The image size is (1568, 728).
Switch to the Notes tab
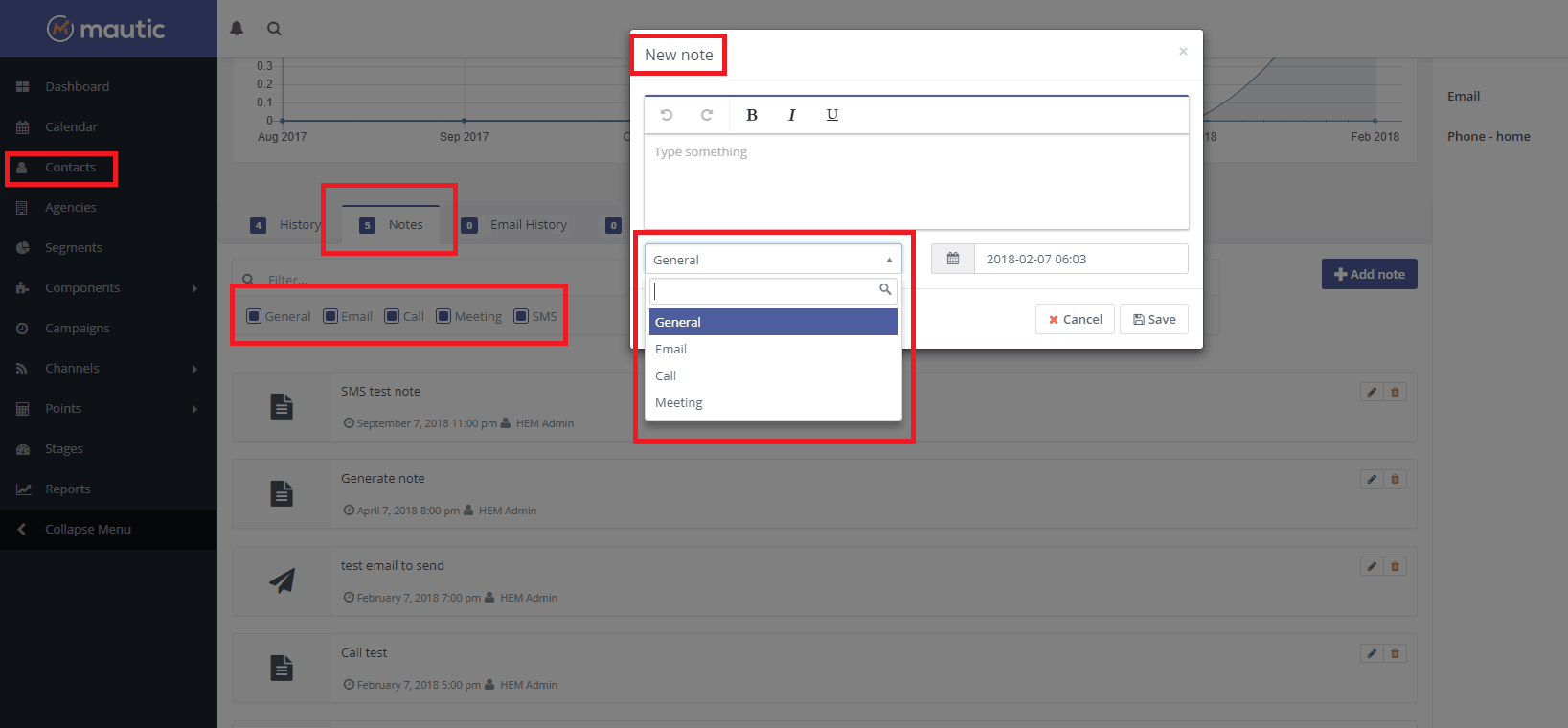tap(391, 225)
